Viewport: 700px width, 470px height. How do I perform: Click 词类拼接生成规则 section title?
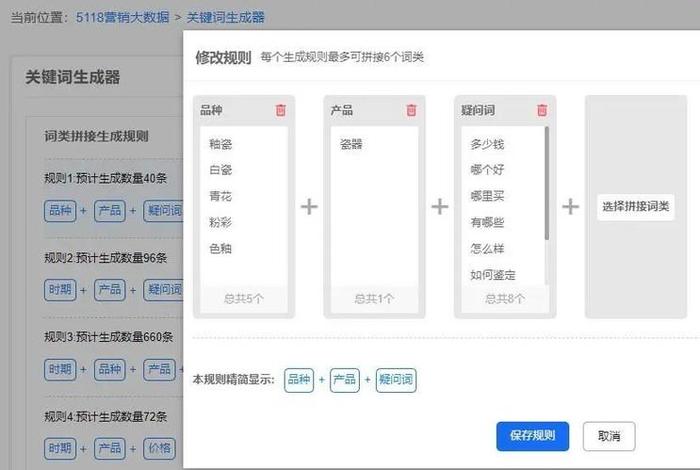pyautogui.click(x=96, y=136)
